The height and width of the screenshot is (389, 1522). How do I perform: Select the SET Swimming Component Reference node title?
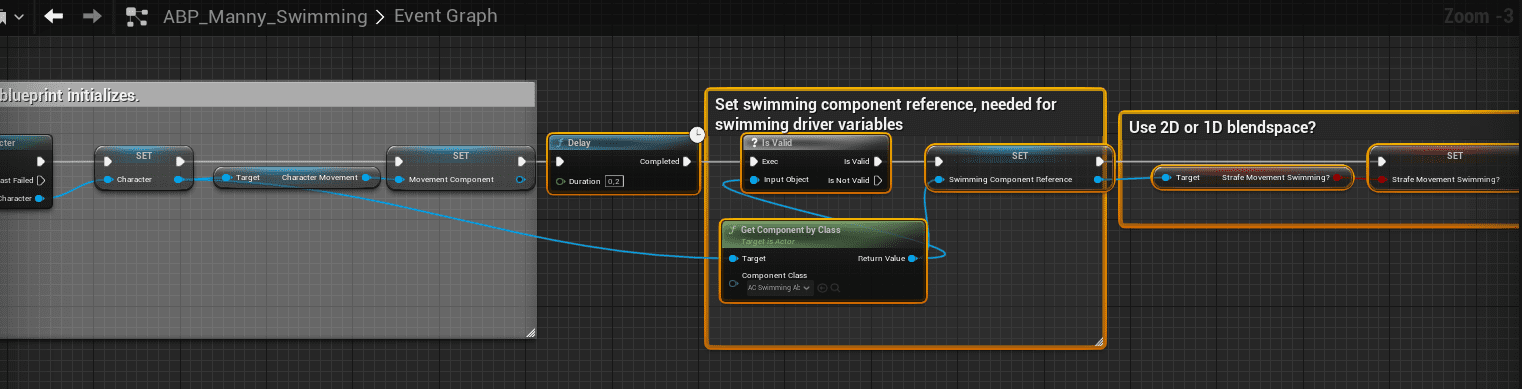(1019, 155)
